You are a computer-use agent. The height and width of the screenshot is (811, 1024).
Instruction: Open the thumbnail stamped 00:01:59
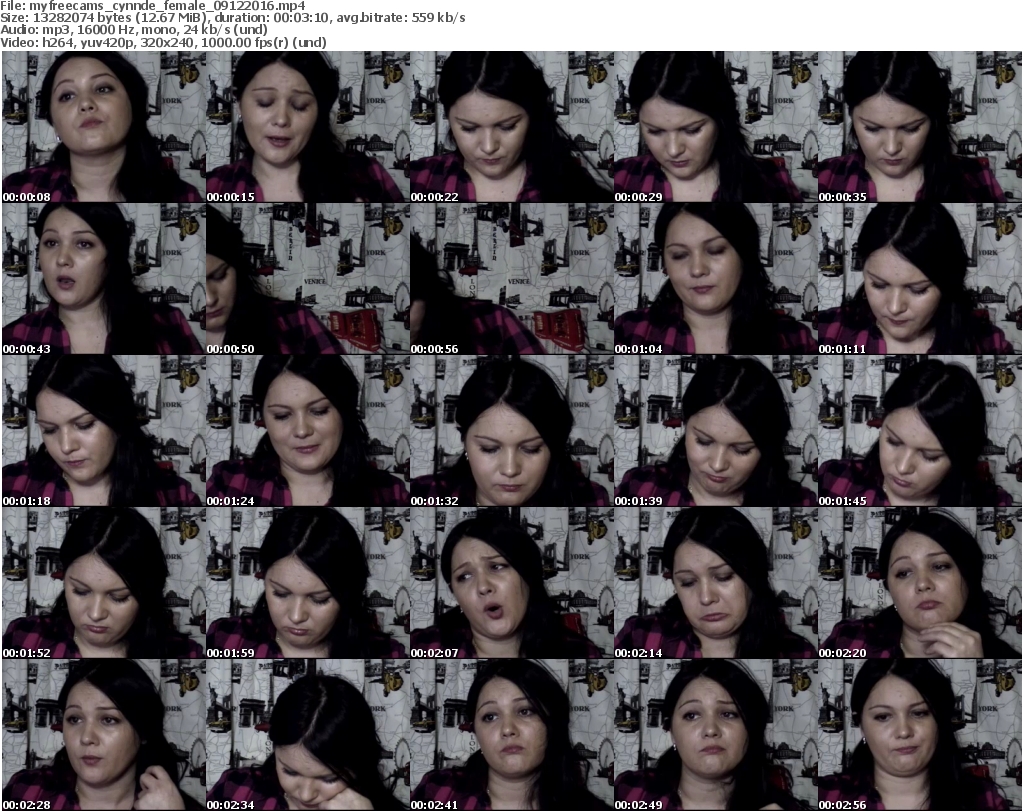pyautogui.click(x=308, y=582)
